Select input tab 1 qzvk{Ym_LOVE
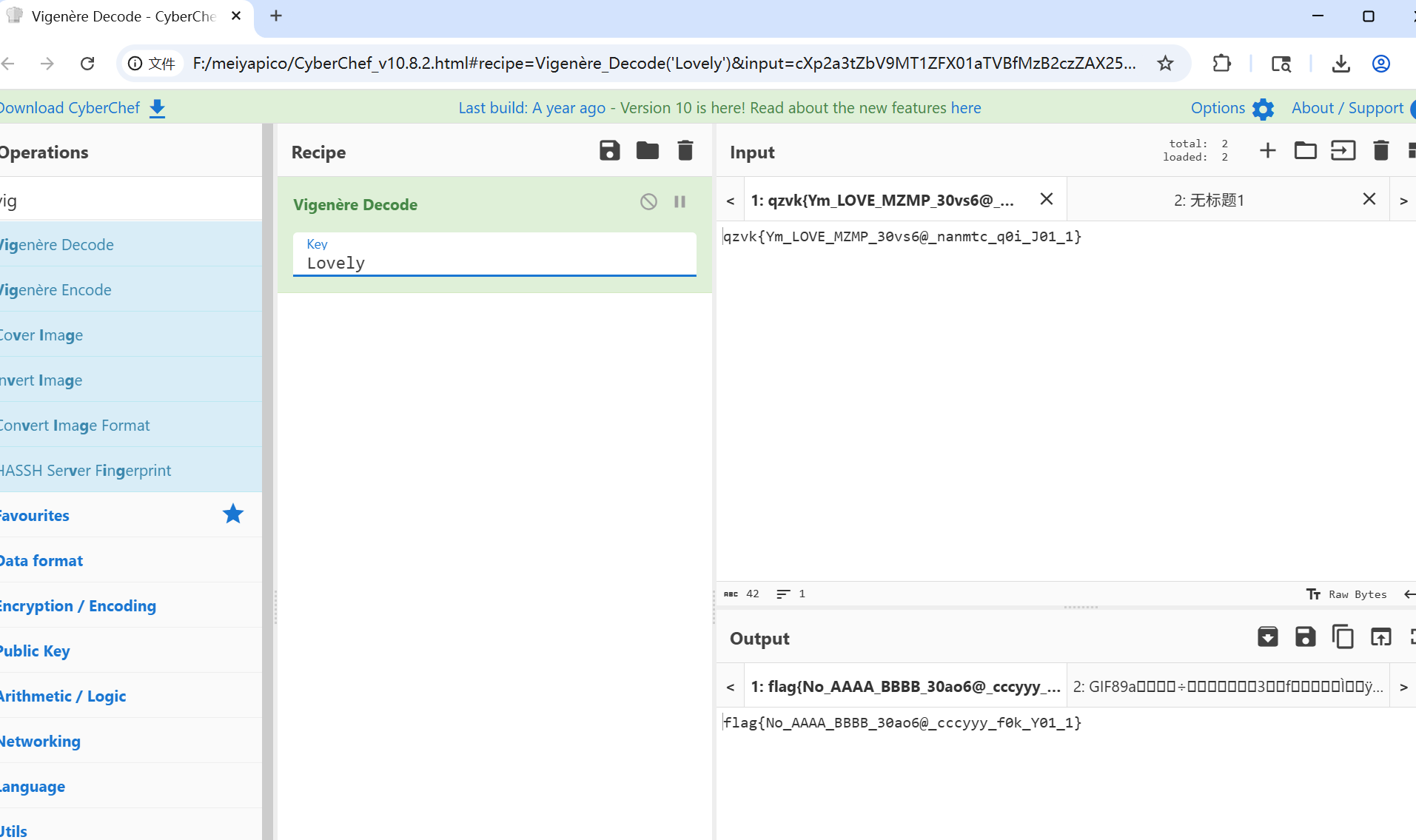 pos(882,200)
